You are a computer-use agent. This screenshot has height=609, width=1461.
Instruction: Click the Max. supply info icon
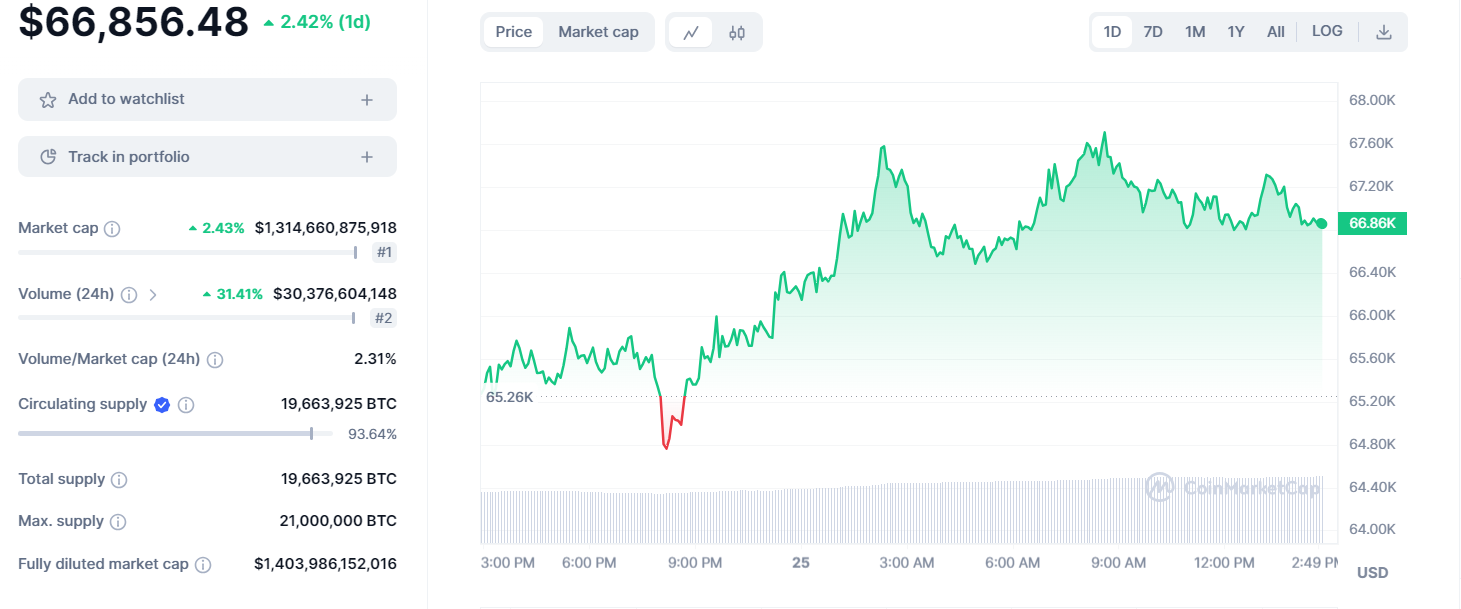(118, 522)
